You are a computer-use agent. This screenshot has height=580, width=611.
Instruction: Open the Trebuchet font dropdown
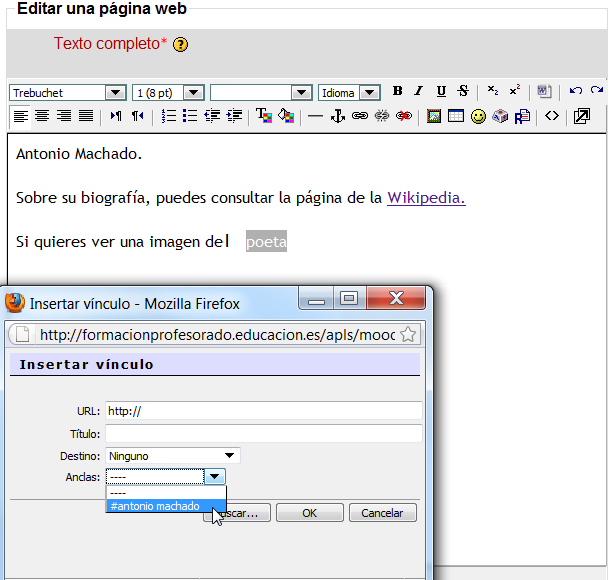click(x=67, y=92)
